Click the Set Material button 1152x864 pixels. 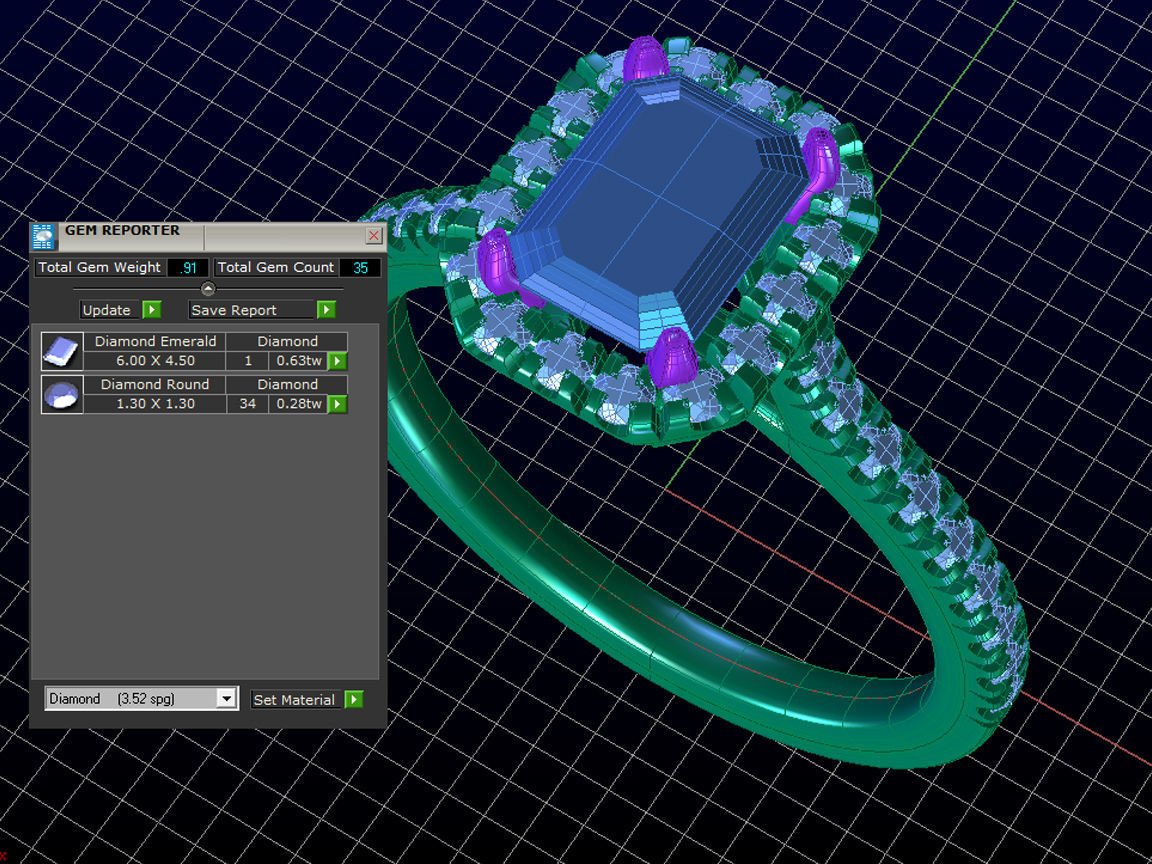[295, 699]
